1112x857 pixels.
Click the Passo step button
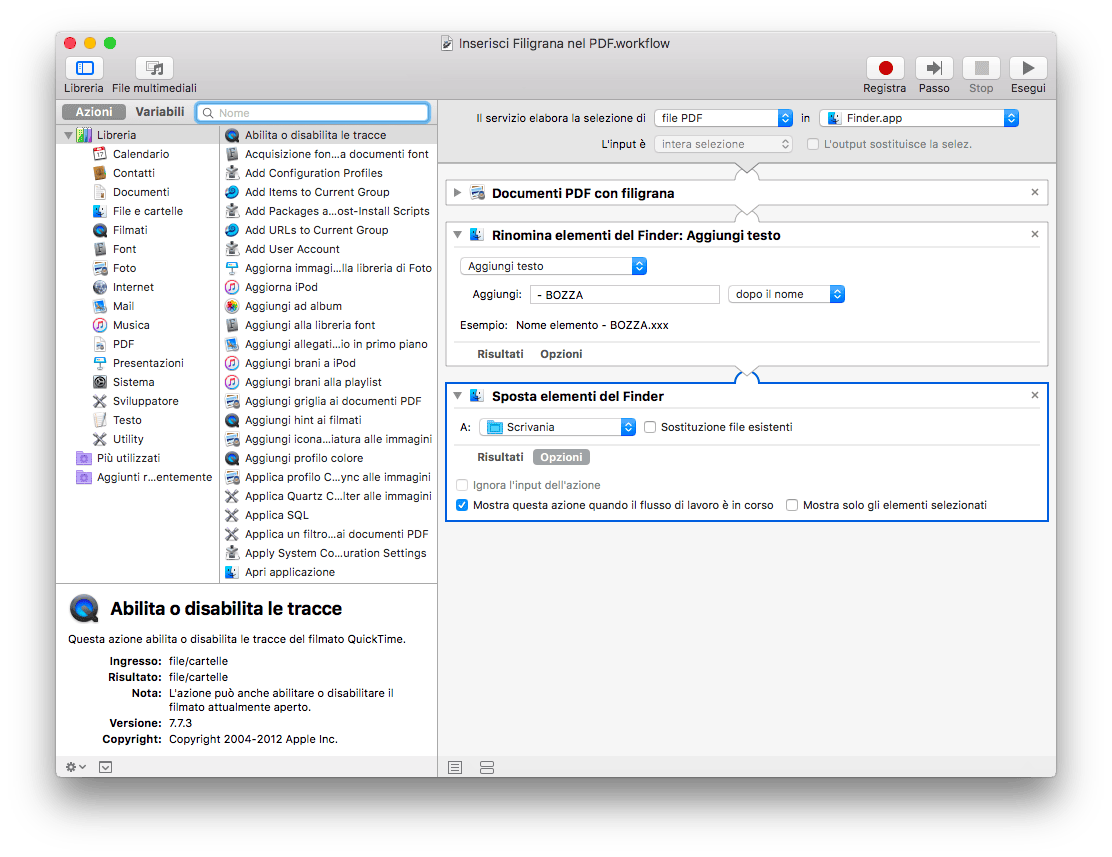point(934,68)
